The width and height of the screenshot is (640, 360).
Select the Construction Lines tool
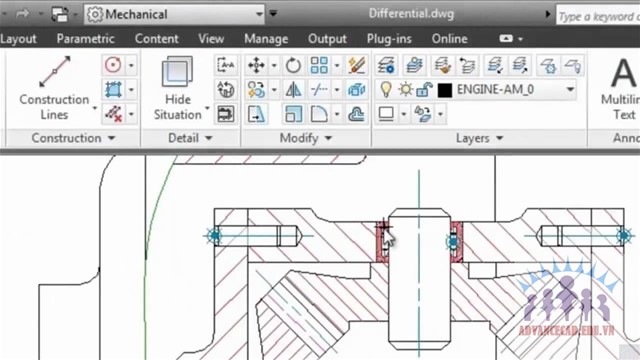54,87
